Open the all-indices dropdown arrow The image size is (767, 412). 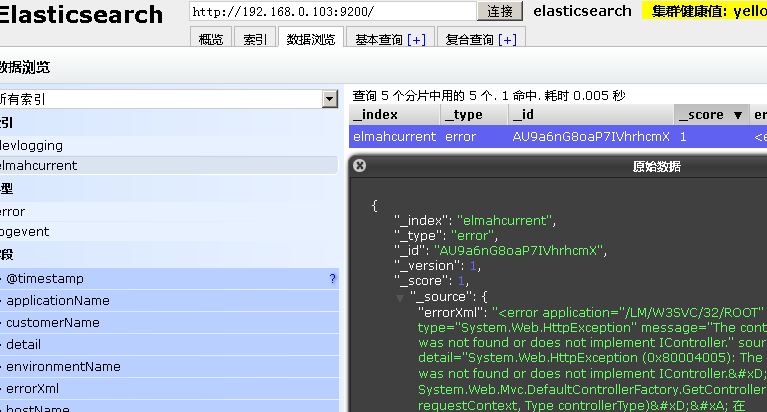click(x=330, y=99)
